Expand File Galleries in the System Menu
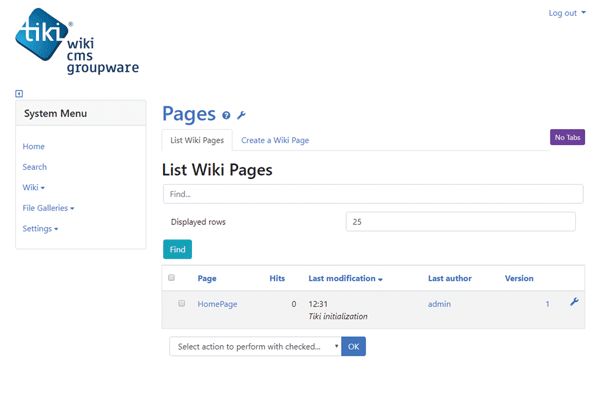The height and width of the screenshot is (400, 600). (48, 208)
